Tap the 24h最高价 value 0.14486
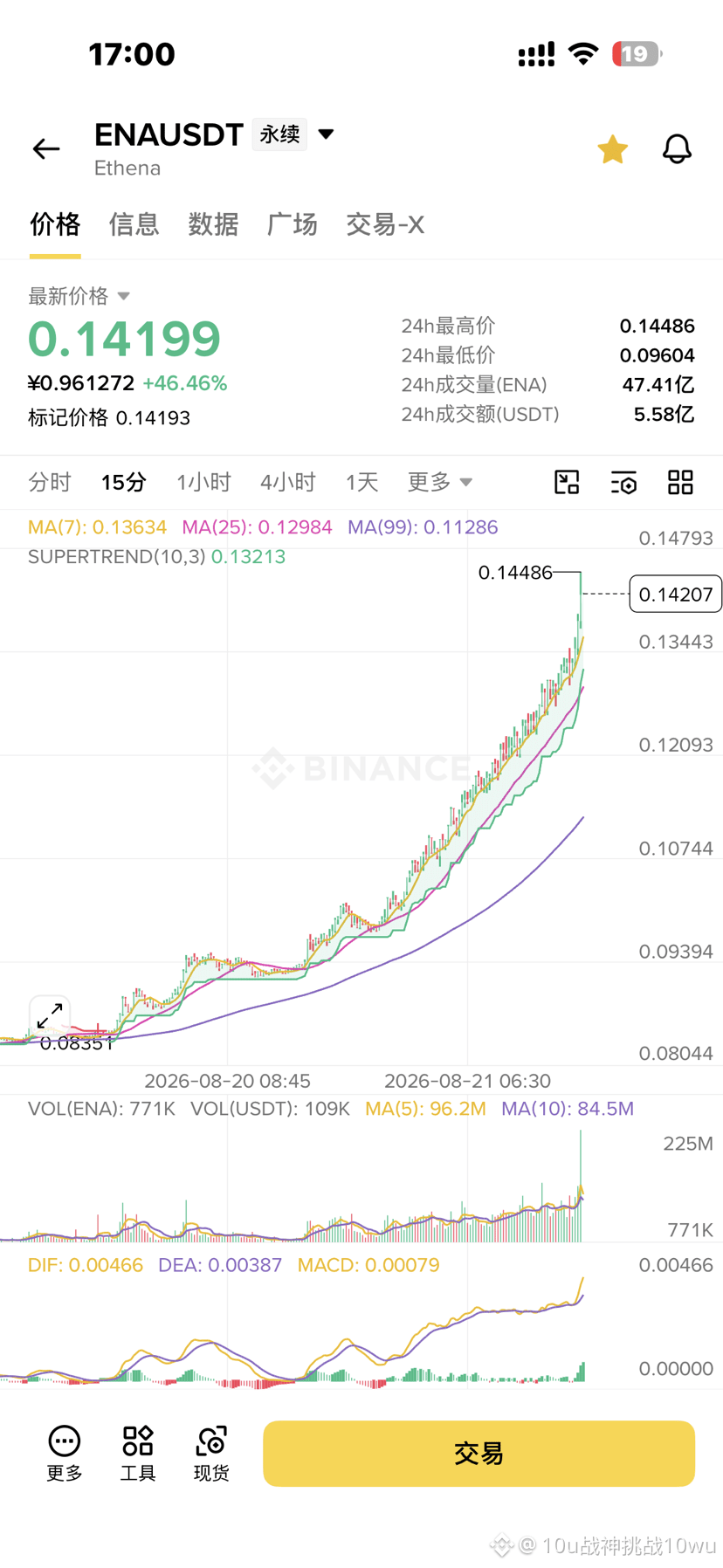The width and height of the screenshot is (723, 1568). point(658,327)
